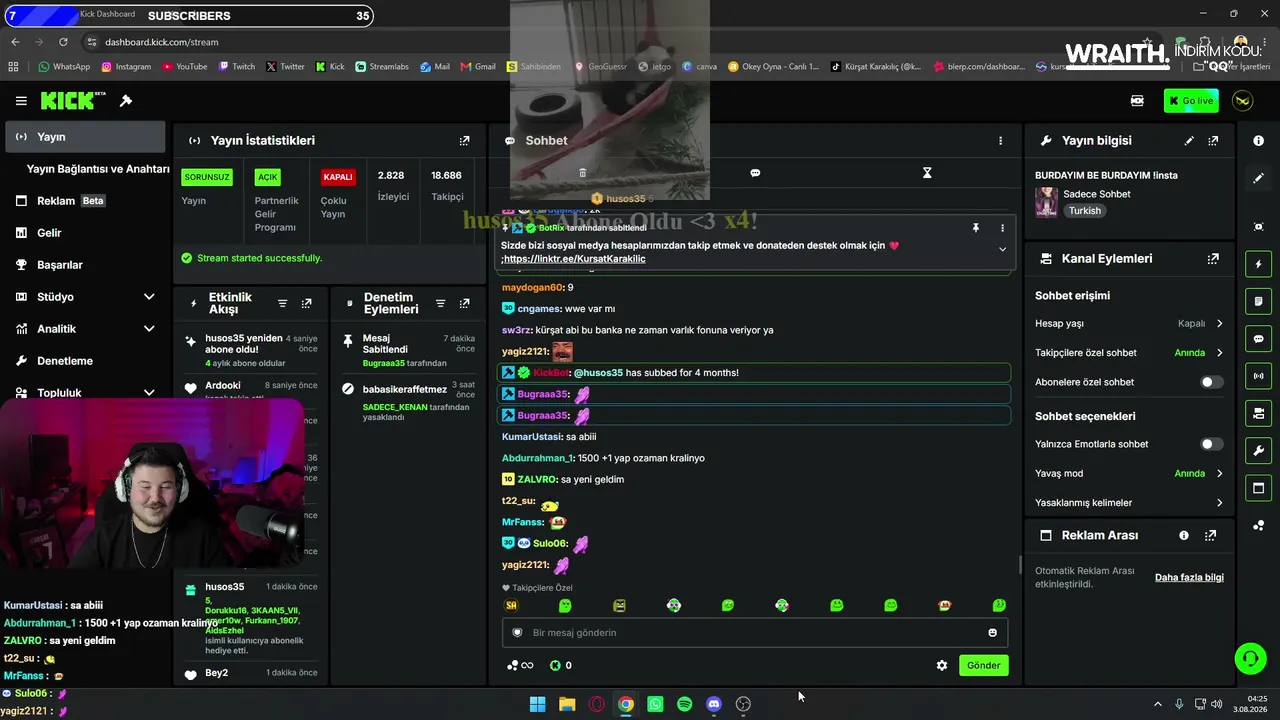Viewport: 1280px width, 720px height.
Task: Open the hamburger menu beside the Kick logo
Action: [21, 101]
